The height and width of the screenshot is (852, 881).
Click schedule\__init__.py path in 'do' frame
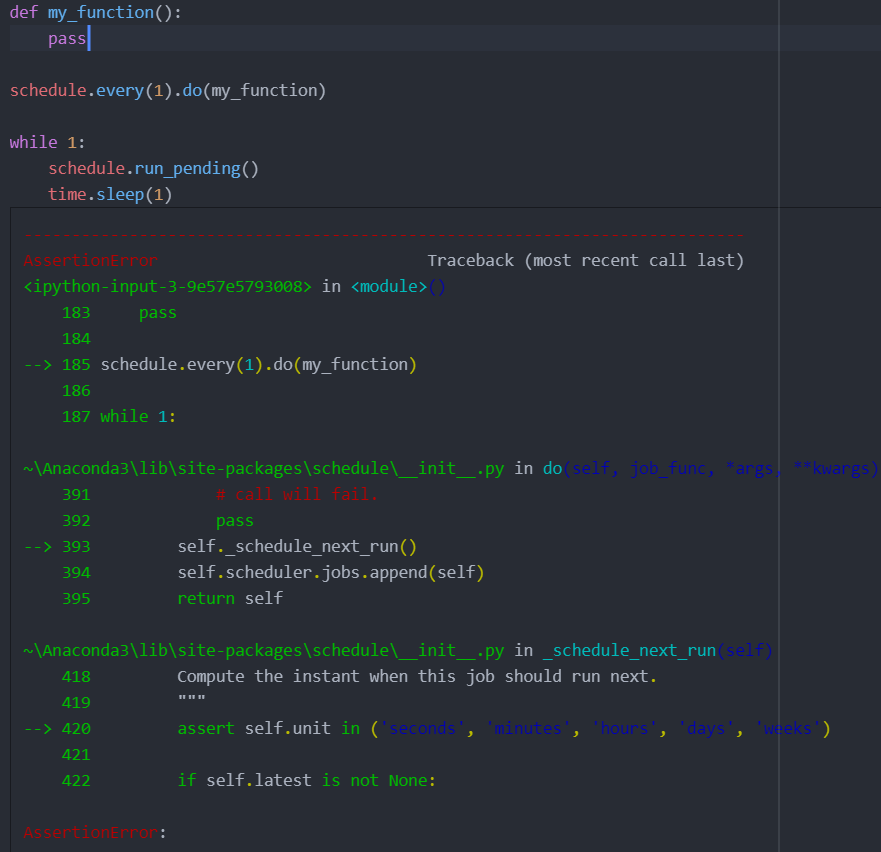(x=264, y=469)
